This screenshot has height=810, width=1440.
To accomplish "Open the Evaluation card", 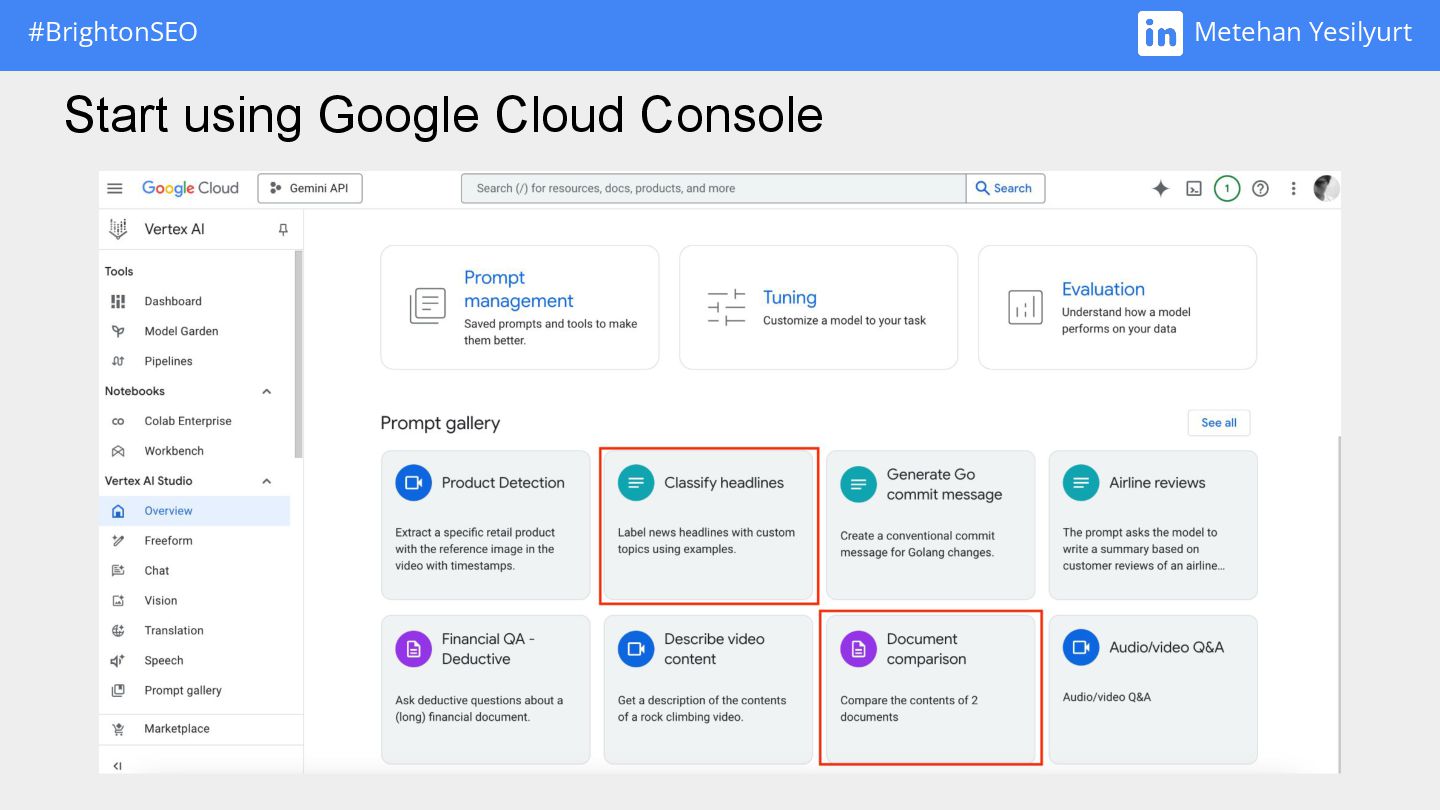I will click(x=1117, y=308).
